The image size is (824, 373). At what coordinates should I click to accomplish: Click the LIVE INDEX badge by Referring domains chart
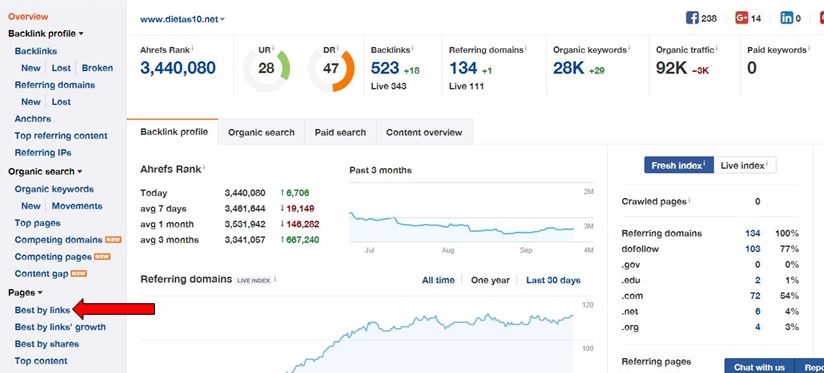tap(253, 281)
